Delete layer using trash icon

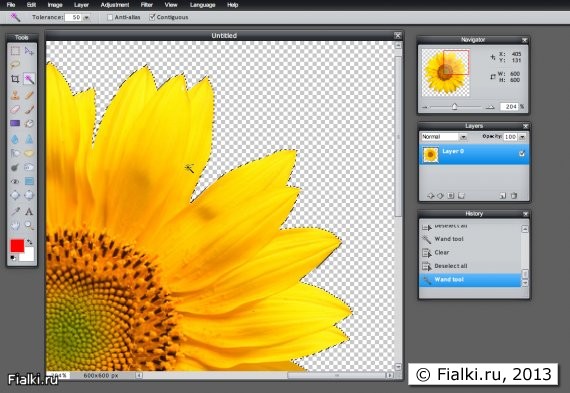[x=514, y=196]
